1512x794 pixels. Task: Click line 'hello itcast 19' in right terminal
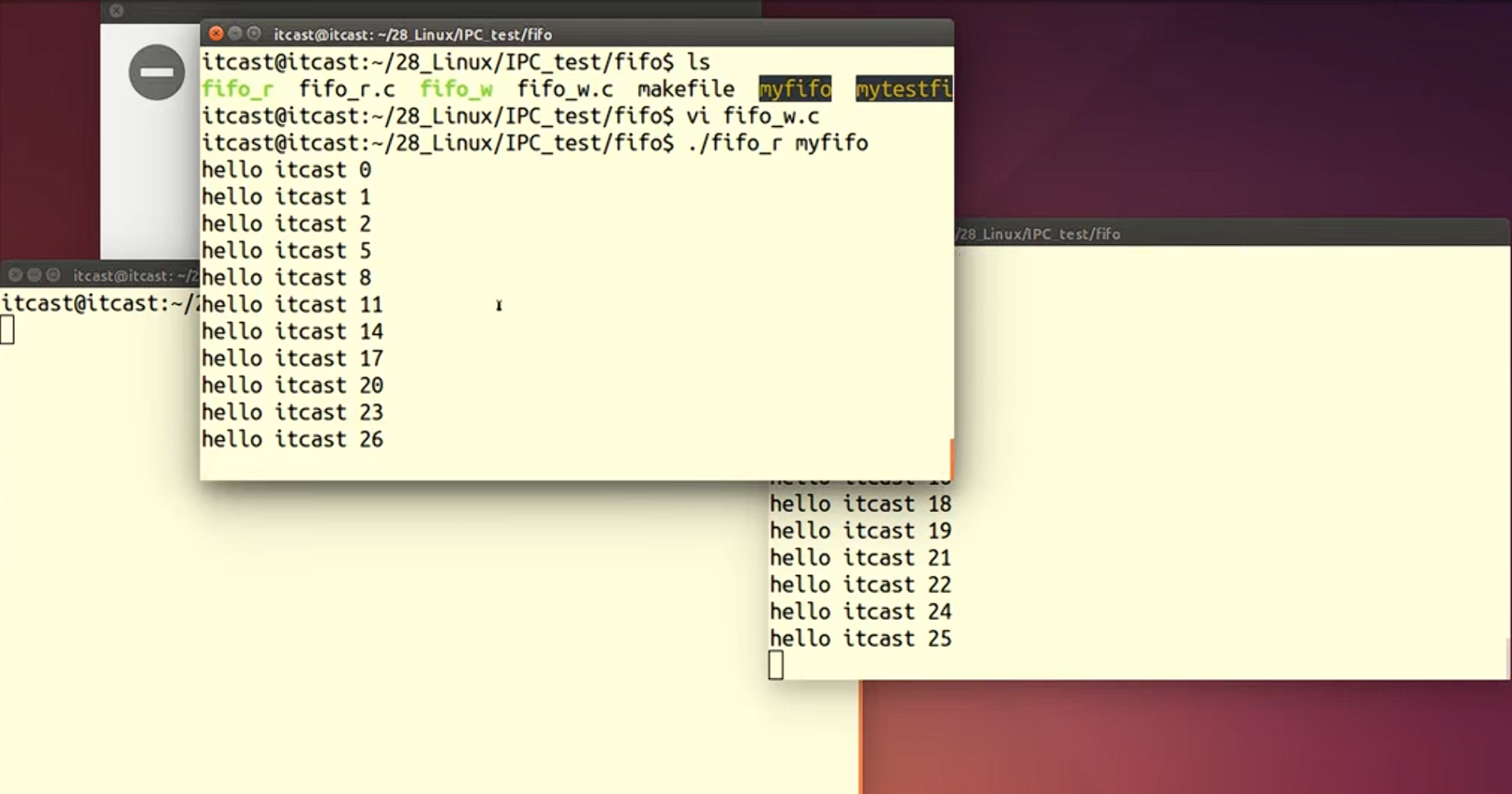click(x=861, y=531)
